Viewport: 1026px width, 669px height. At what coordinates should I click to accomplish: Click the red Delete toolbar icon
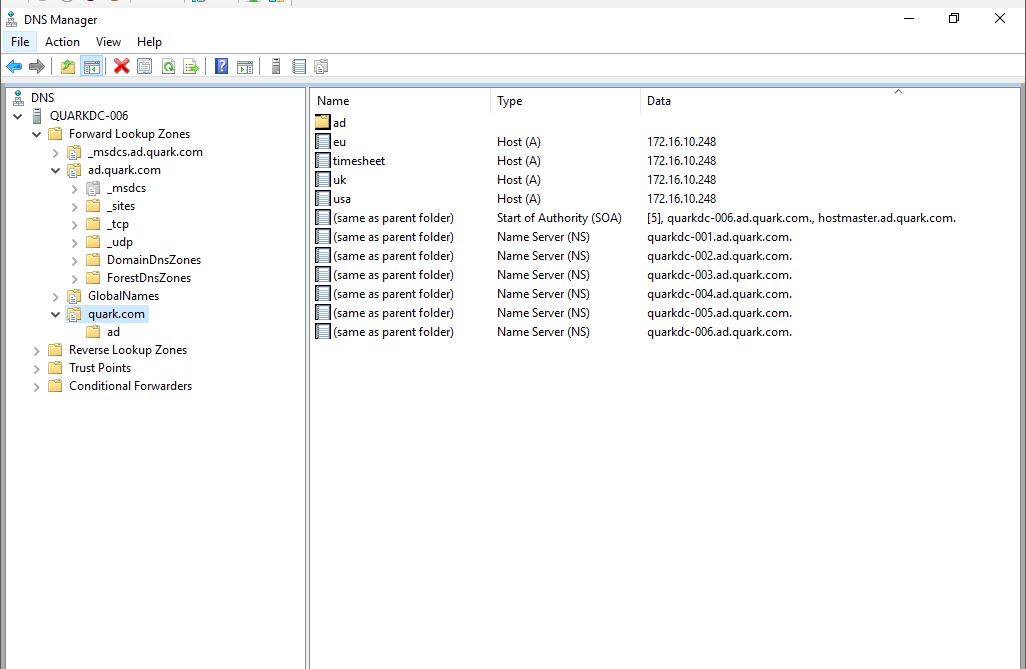pos(121,66)
